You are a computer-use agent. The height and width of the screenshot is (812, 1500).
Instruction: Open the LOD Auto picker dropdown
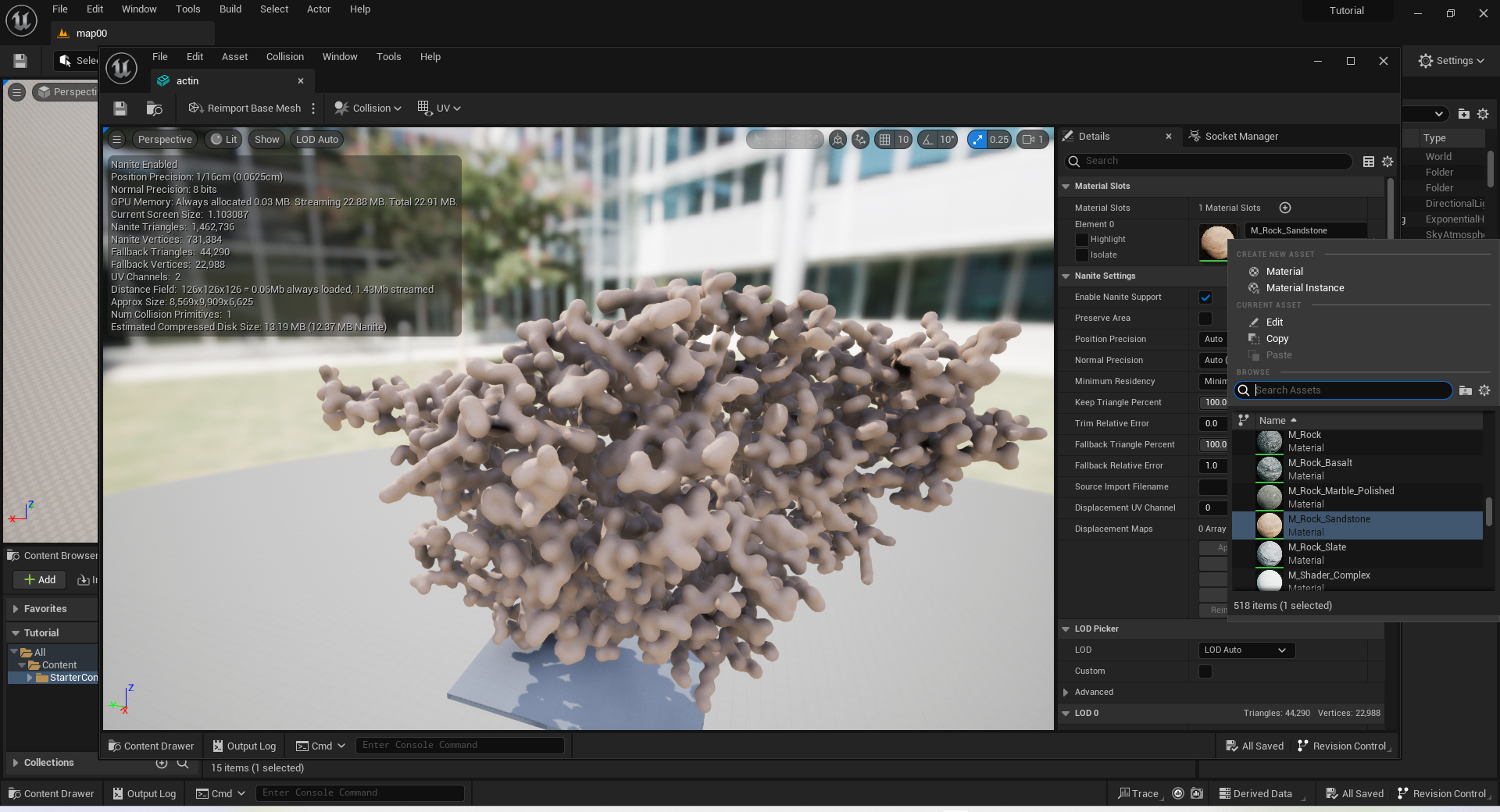click(1246, 650)
